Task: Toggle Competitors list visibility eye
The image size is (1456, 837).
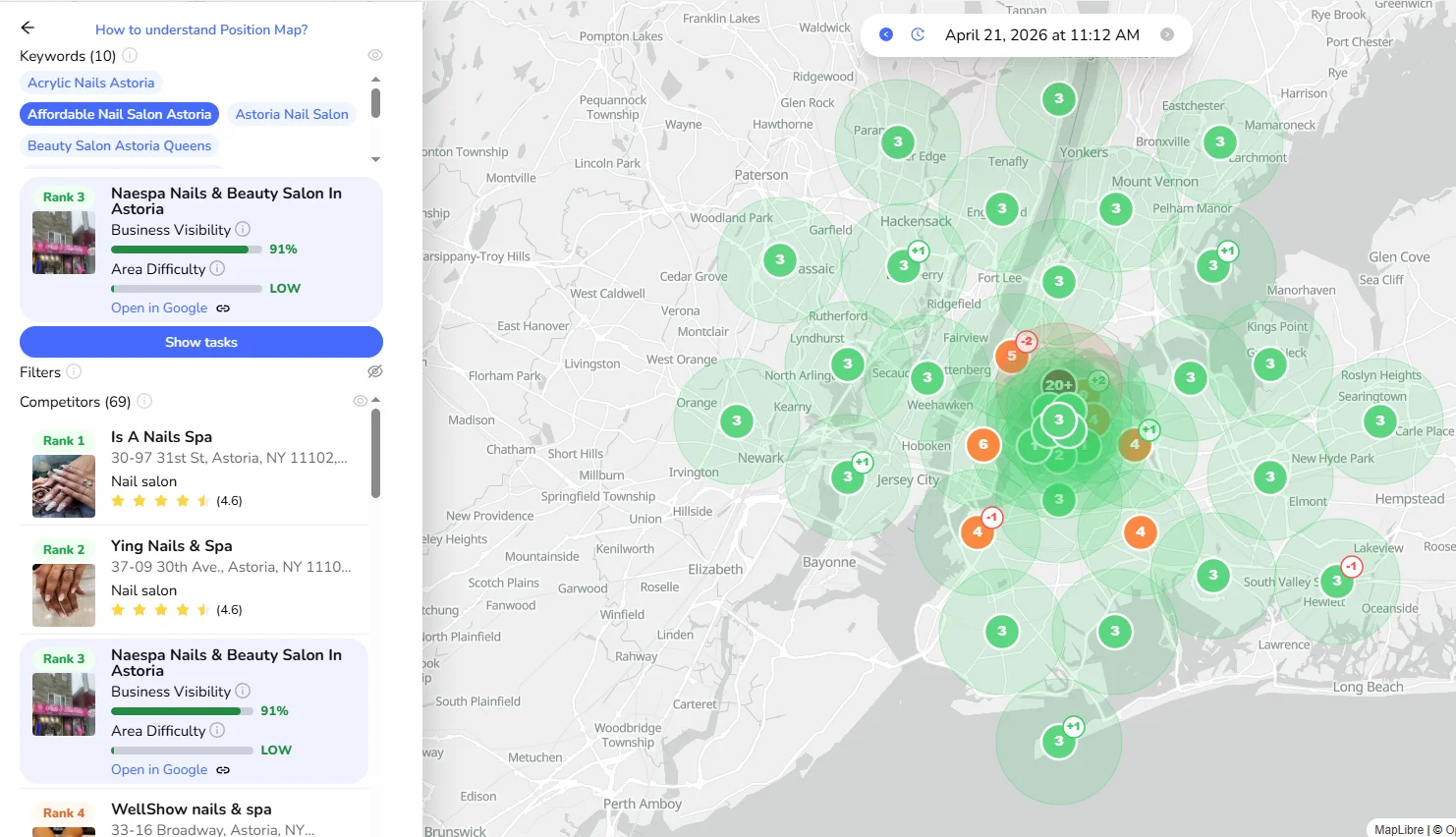Action: click(x=360, y=401)
